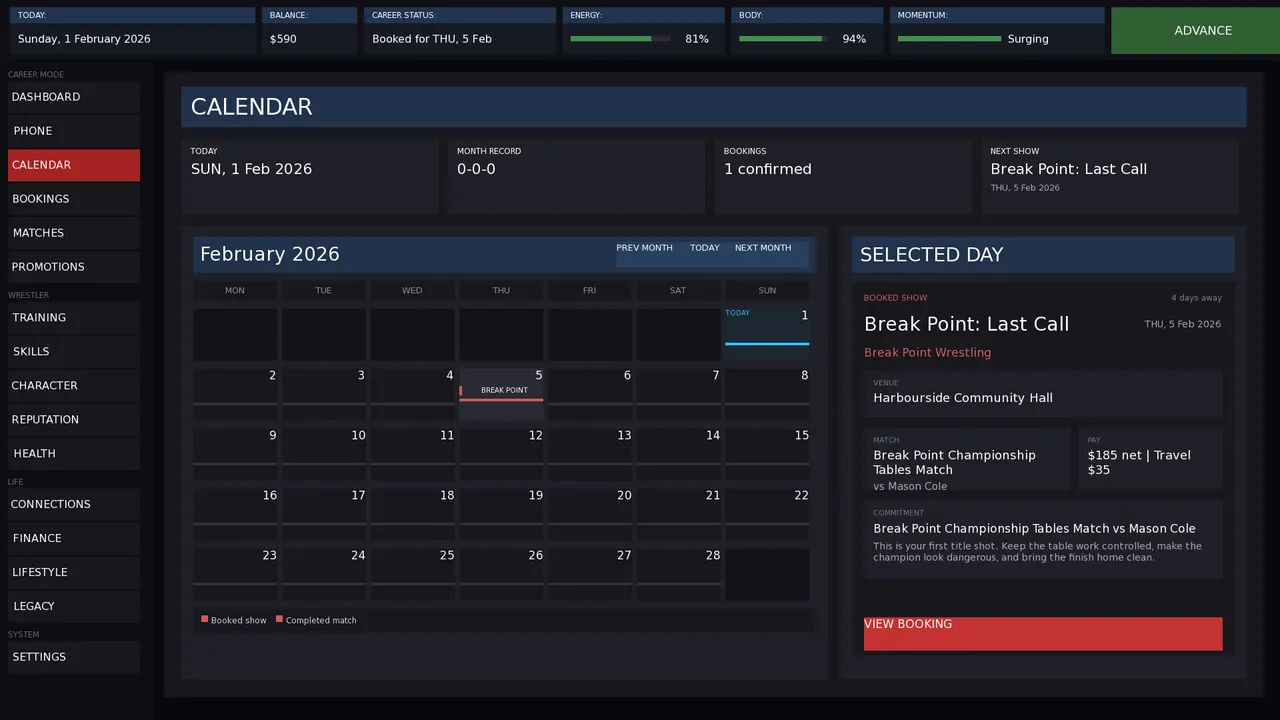1280x720 pixels.
Task: Go to the Bookings page
Action: click(x=74, y=199)
